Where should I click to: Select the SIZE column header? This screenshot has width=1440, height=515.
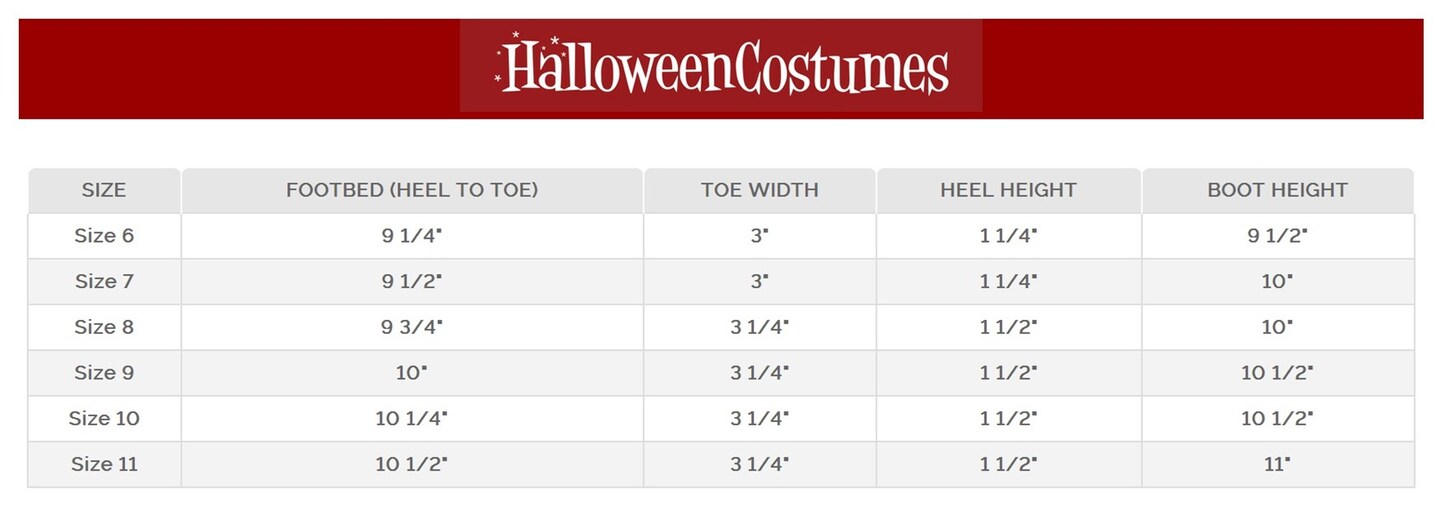click(x=104, y=190)
